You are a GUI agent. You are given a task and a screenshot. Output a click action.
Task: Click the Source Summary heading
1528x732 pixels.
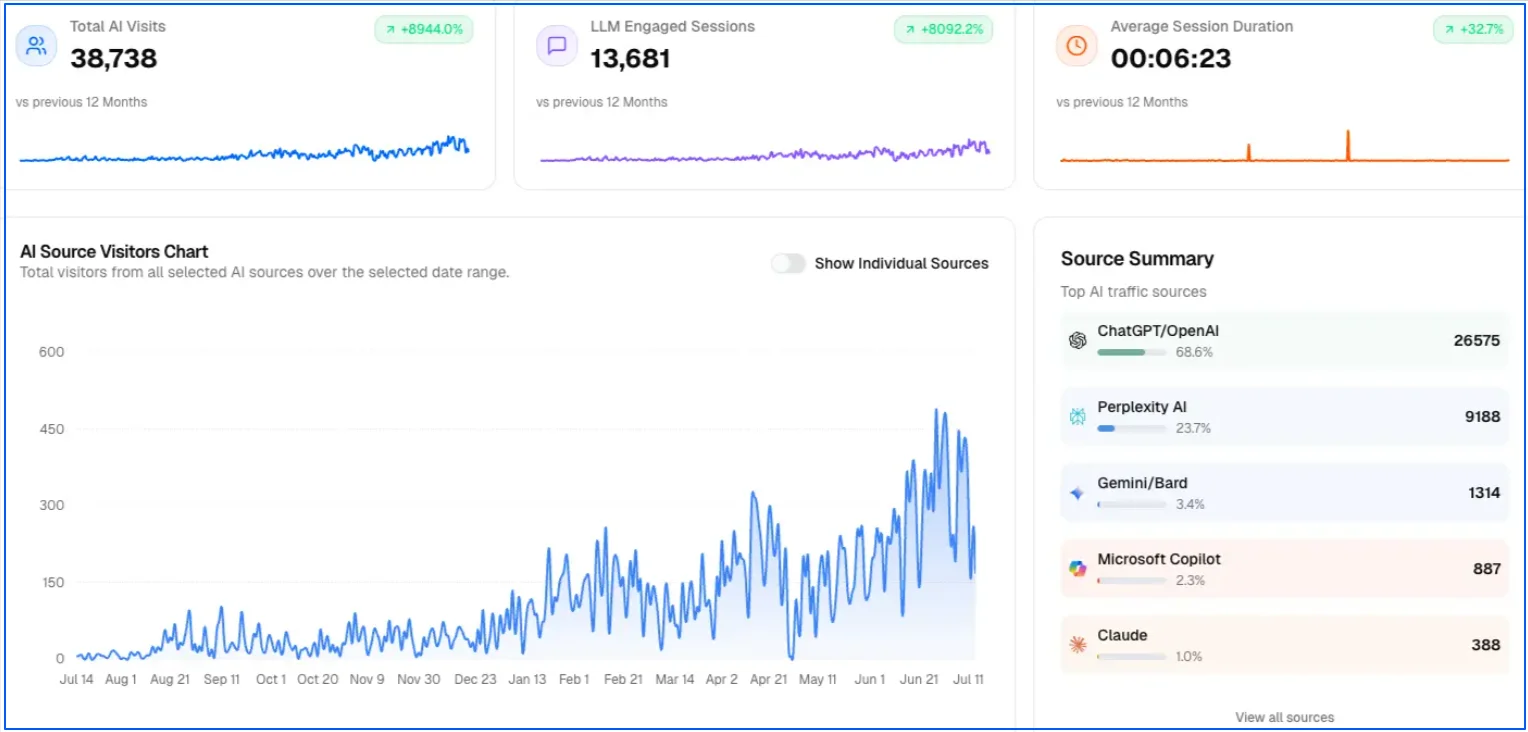(1137, 259)
